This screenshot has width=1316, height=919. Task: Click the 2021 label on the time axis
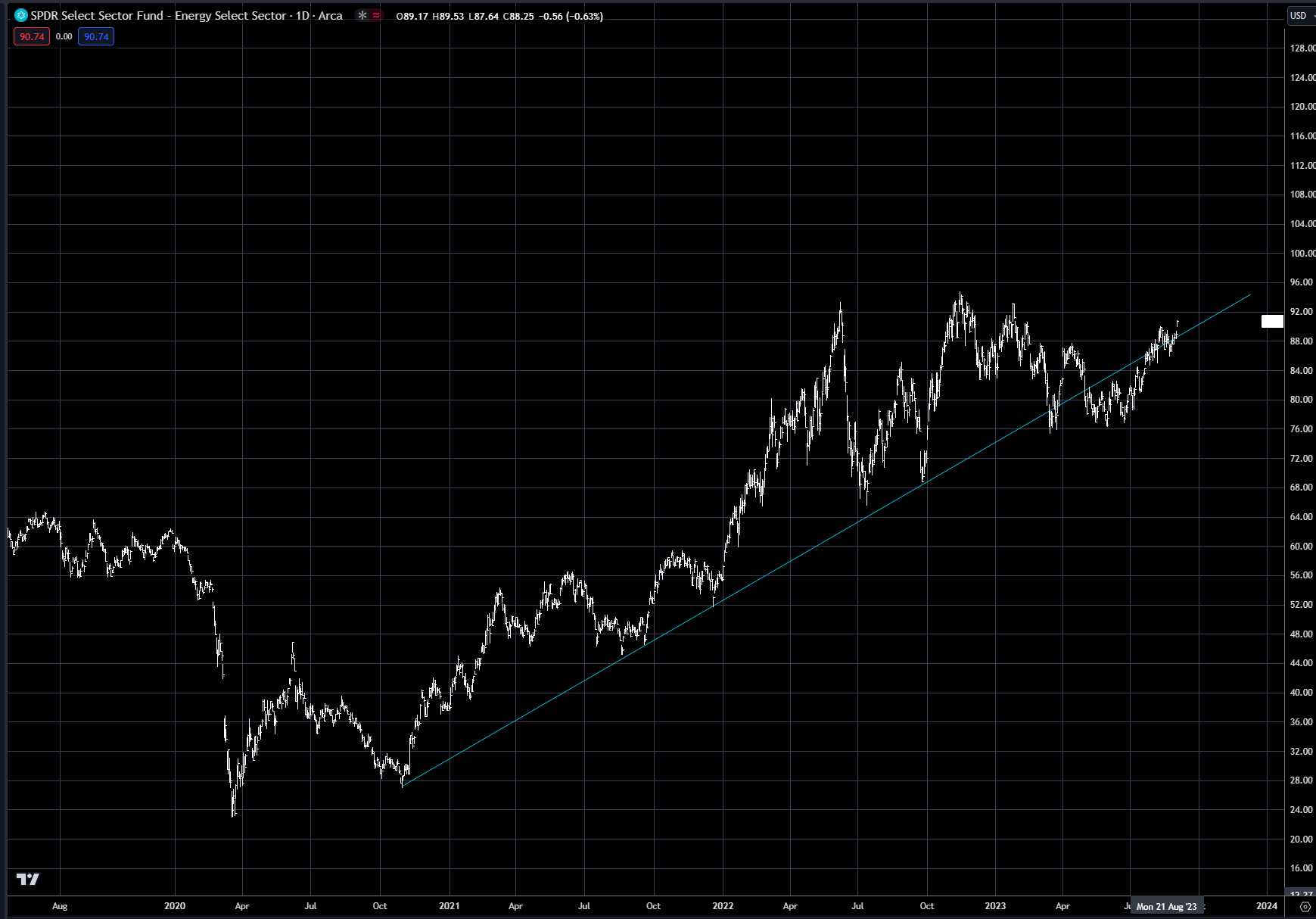click(450, 906)
